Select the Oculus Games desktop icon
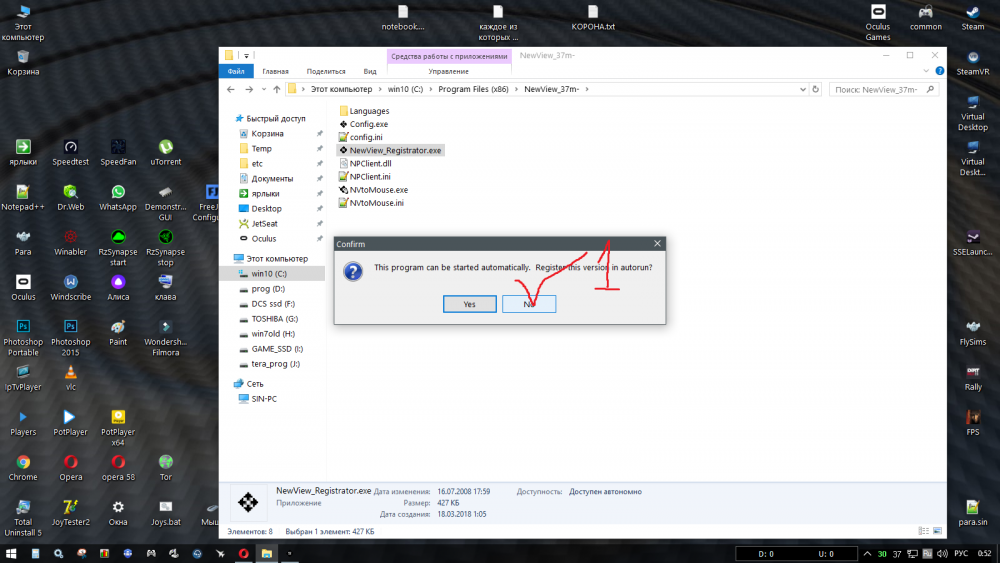The width and height of the screenshot is (1000, 563). (878, 23)
